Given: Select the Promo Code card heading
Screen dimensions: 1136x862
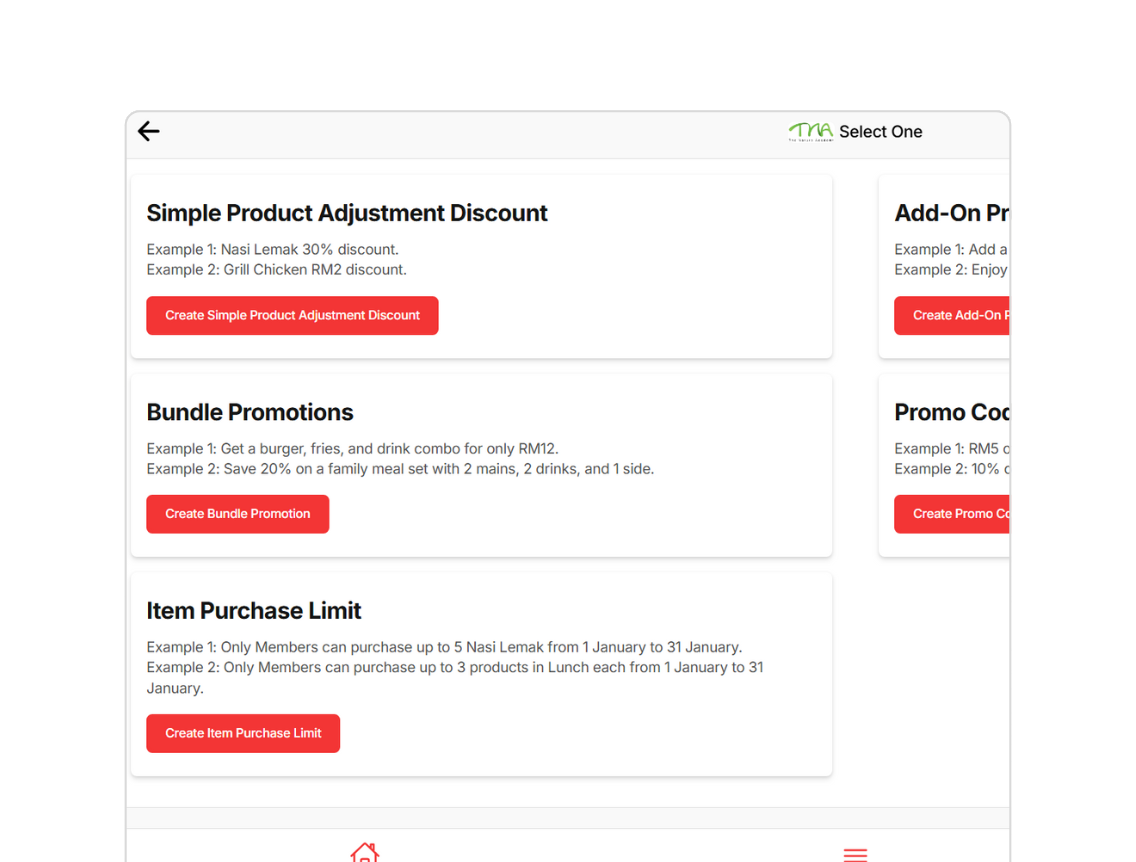Looking at the screenshot, I should tap(950, 412).
